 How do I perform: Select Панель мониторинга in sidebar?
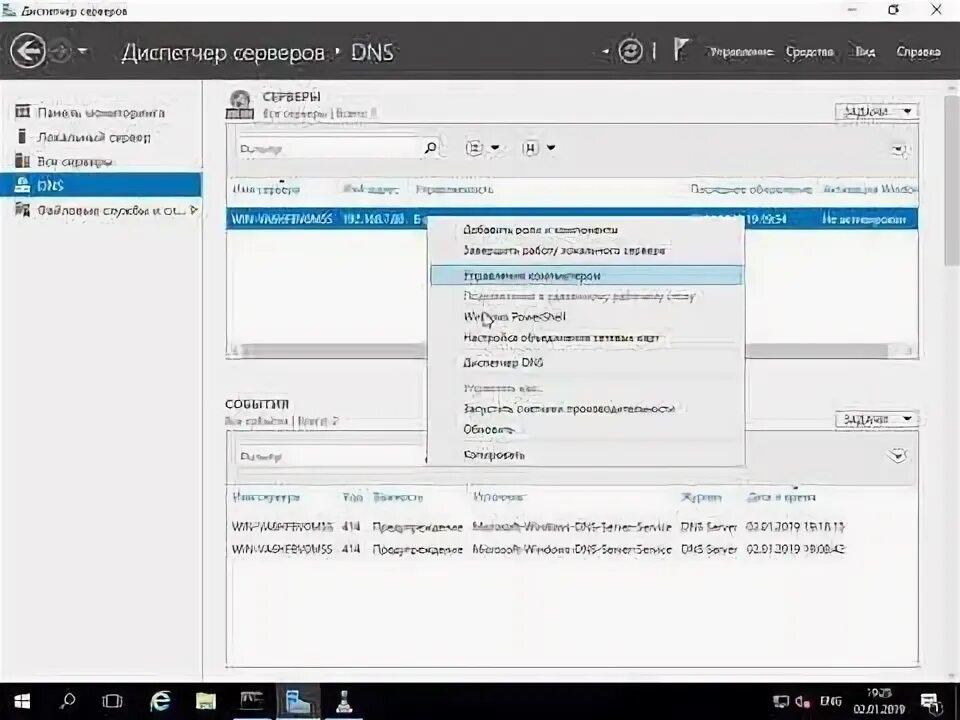pyautogui.click(x=101, y=113)
